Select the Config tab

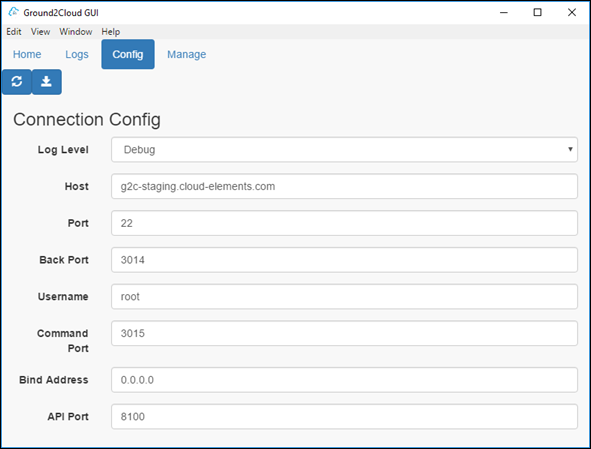(x=128, y=54)
